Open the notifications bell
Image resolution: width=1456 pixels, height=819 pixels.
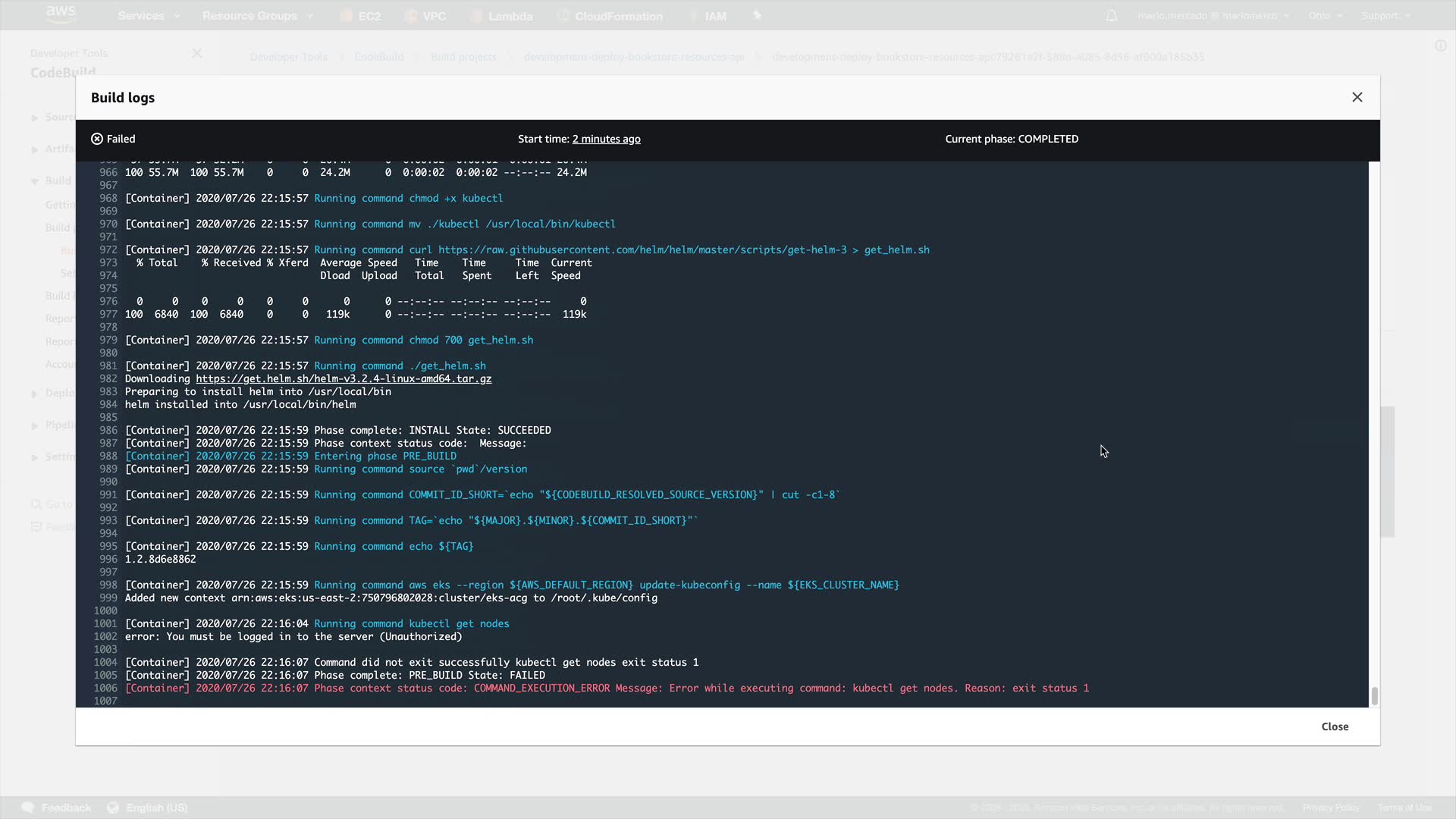(1111, 16)
